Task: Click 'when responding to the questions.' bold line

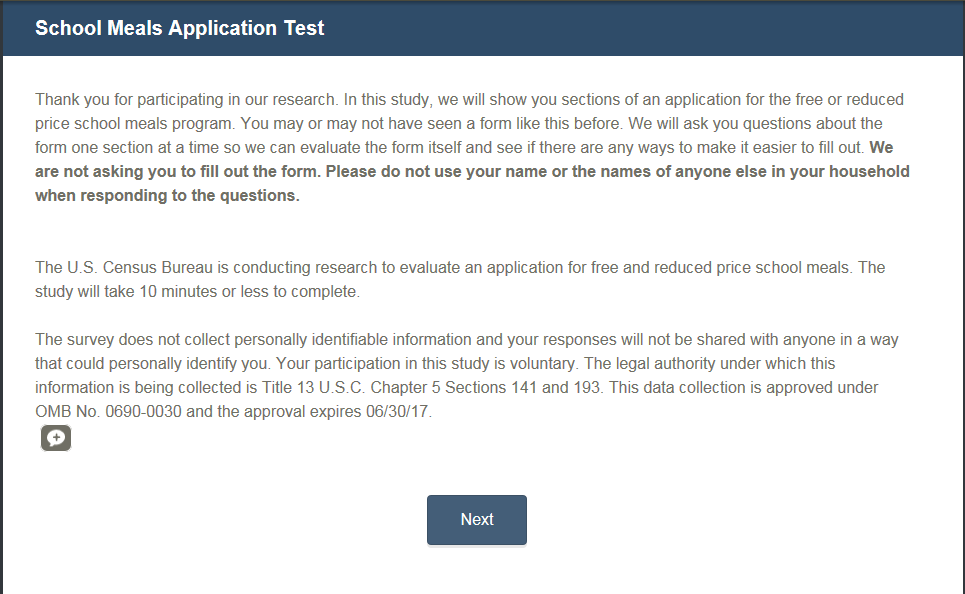Action: 167,196
